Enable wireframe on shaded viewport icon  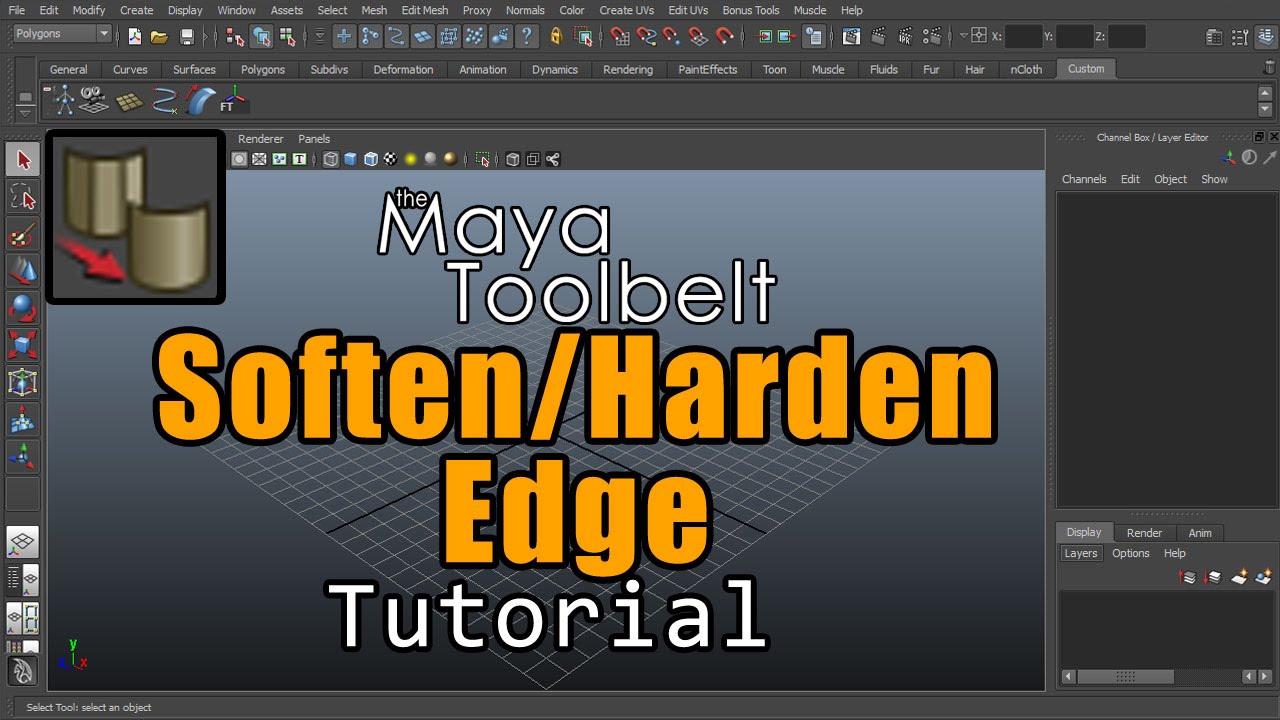click(x=371, y=159)
